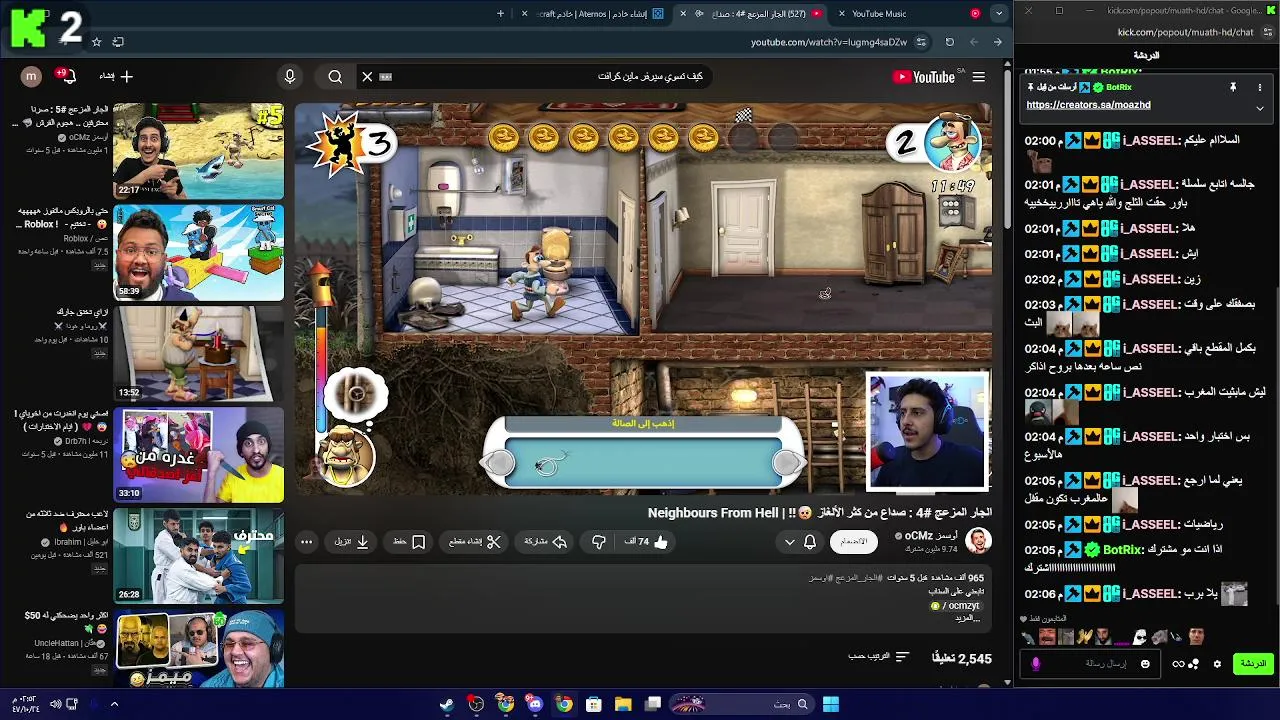Open Google Chrome from taskbar
1280x720 pixels.
click(565, 705)
